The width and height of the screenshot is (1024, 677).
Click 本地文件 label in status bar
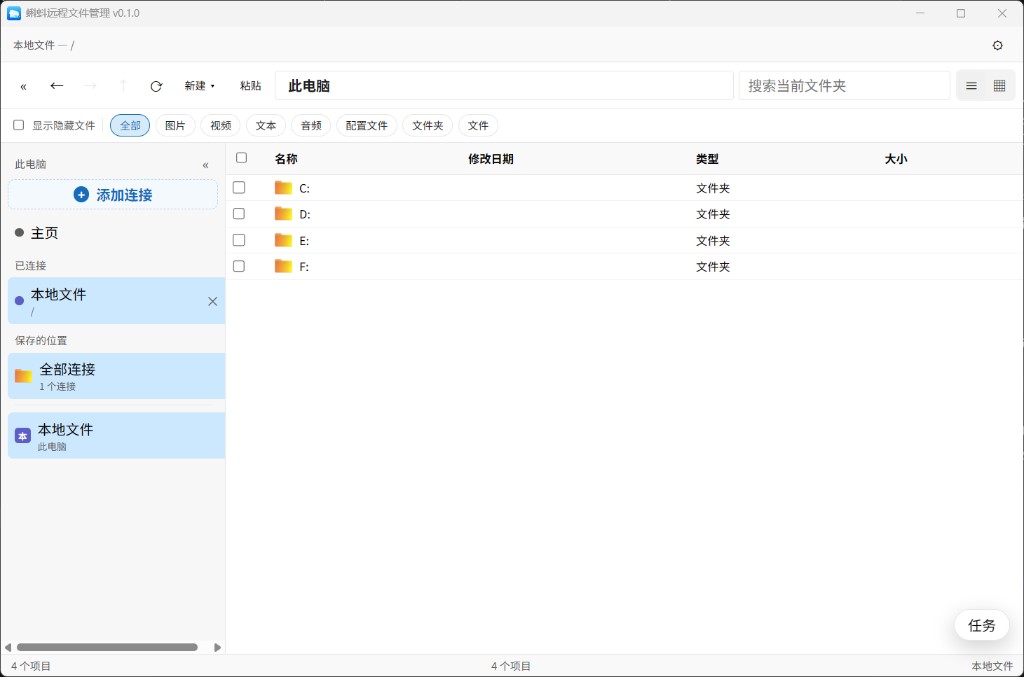pyautogui.click(x=992, y=666)
